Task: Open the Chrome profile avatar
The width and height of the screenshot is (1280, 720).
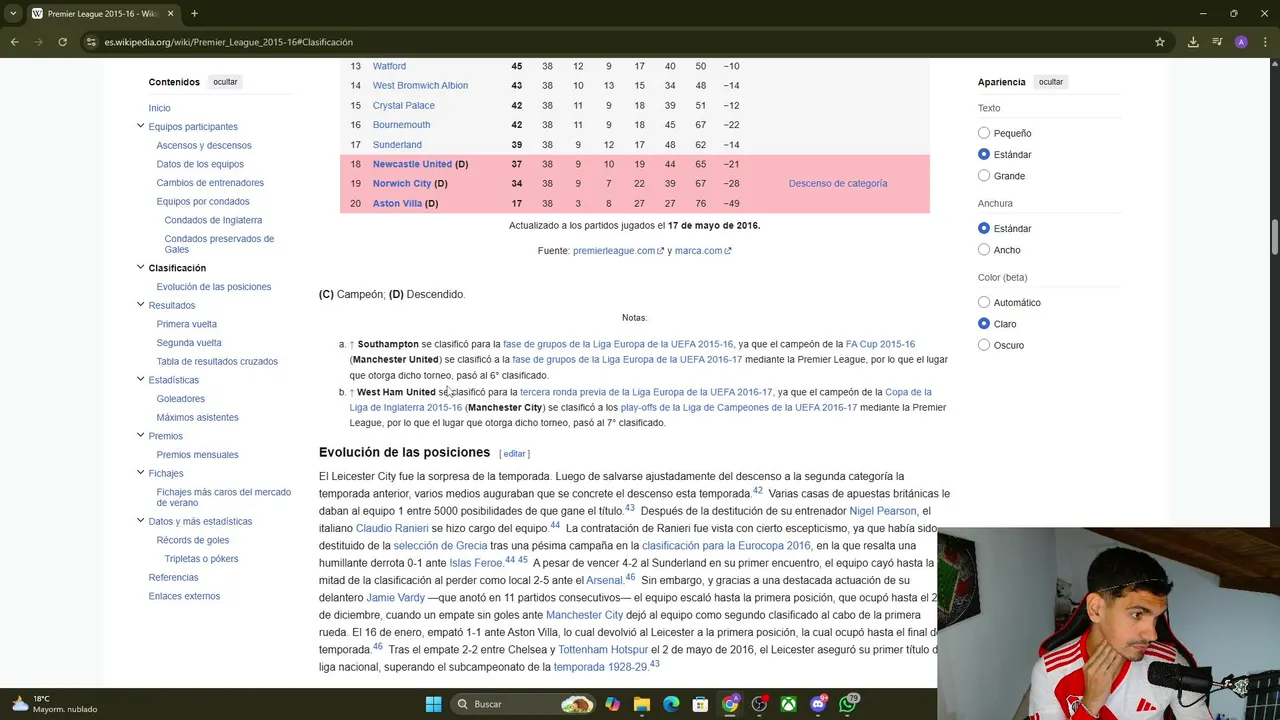Action: coord(1241,42)
